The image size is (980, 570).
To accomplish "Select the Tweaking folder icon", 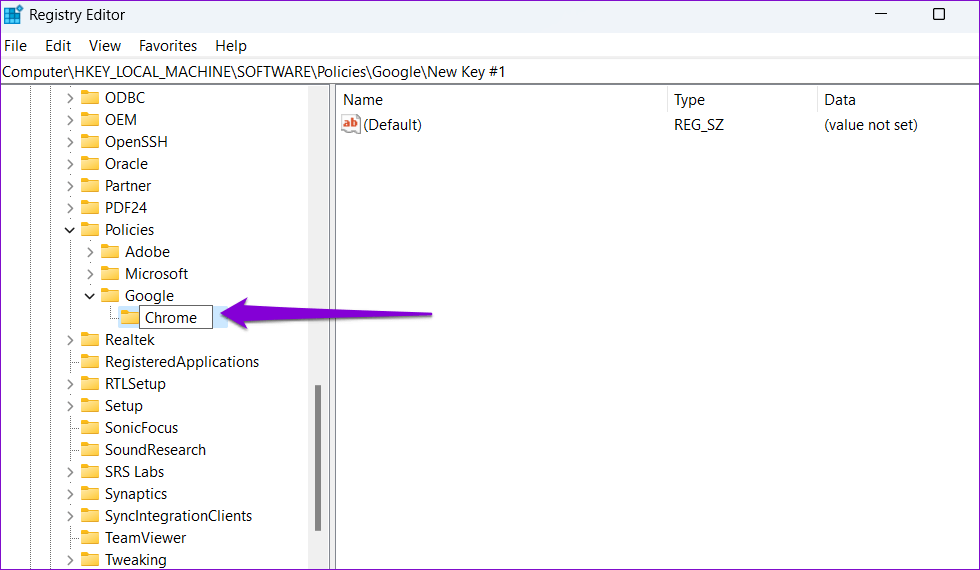I will pyautogui.click(x=90, y=559).
